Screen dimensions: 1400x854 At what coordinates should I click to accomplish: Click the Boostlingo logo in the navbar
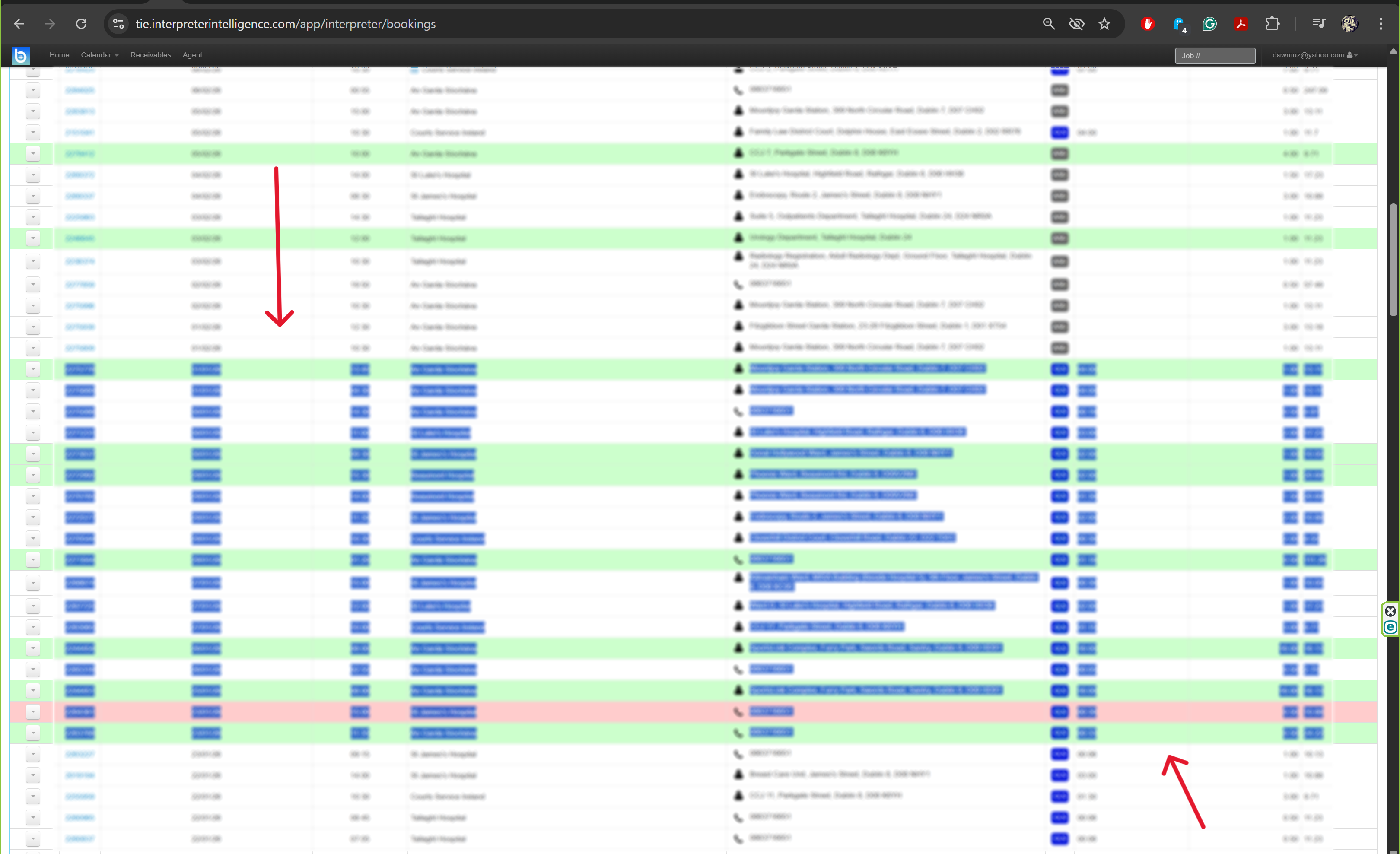coord(20,55)
